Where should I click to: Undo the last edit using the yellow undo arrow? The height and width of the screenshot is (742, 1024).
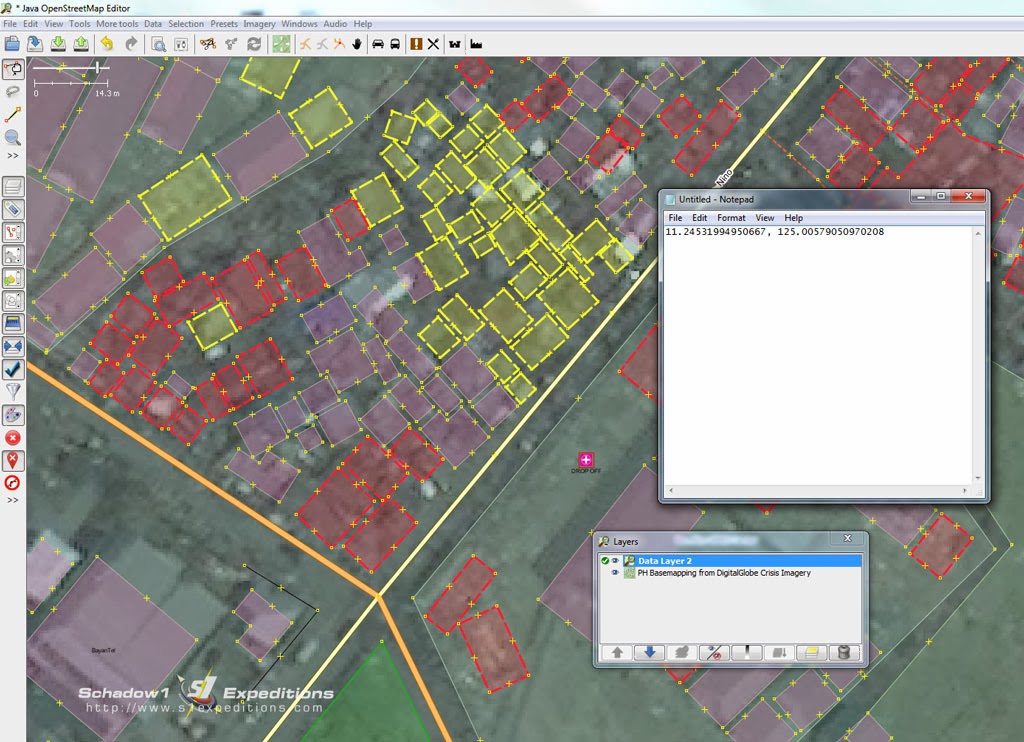click(108, 43)
